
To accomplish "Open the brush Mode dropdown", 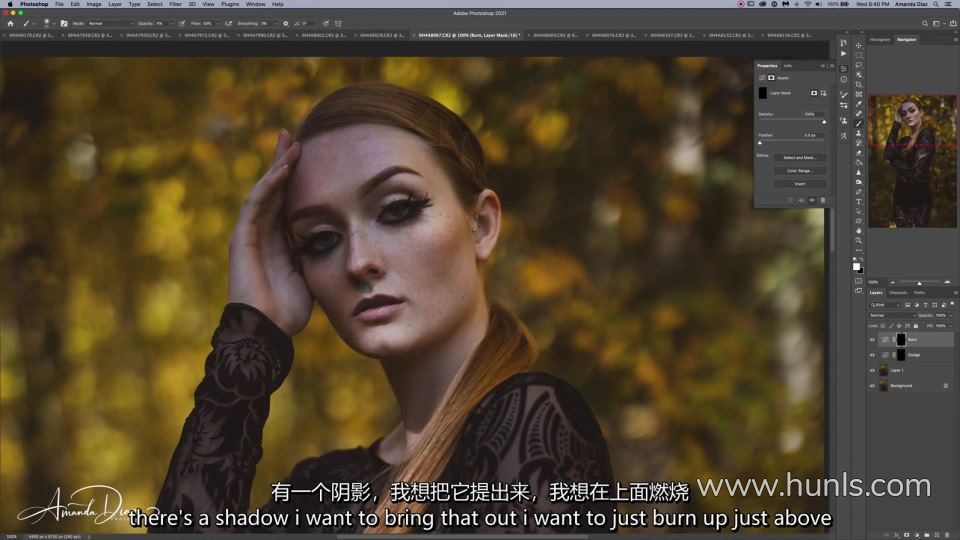I will [x=111, y=23].
